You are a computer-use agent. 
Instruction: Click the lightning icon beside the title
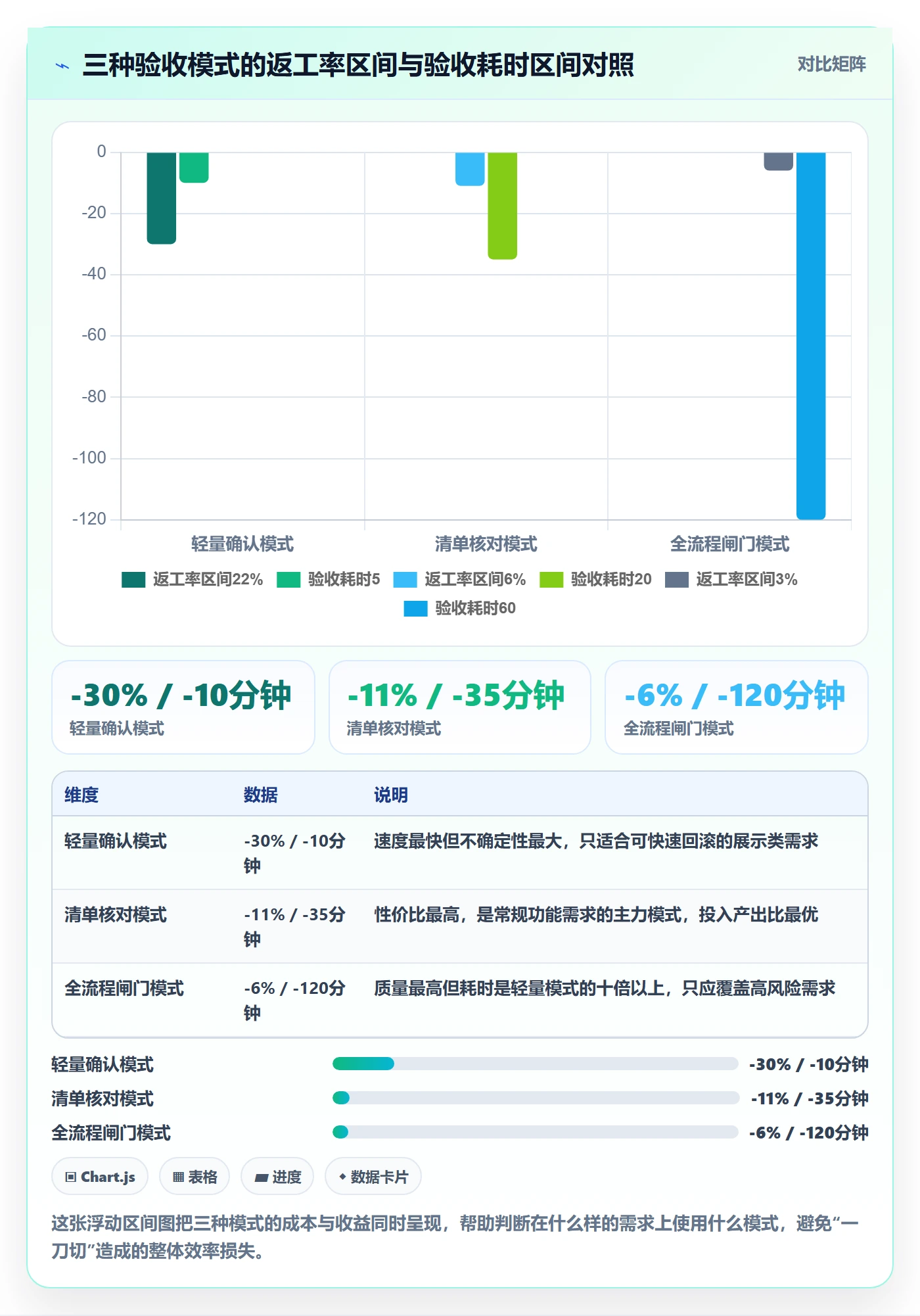click(62, 66)
